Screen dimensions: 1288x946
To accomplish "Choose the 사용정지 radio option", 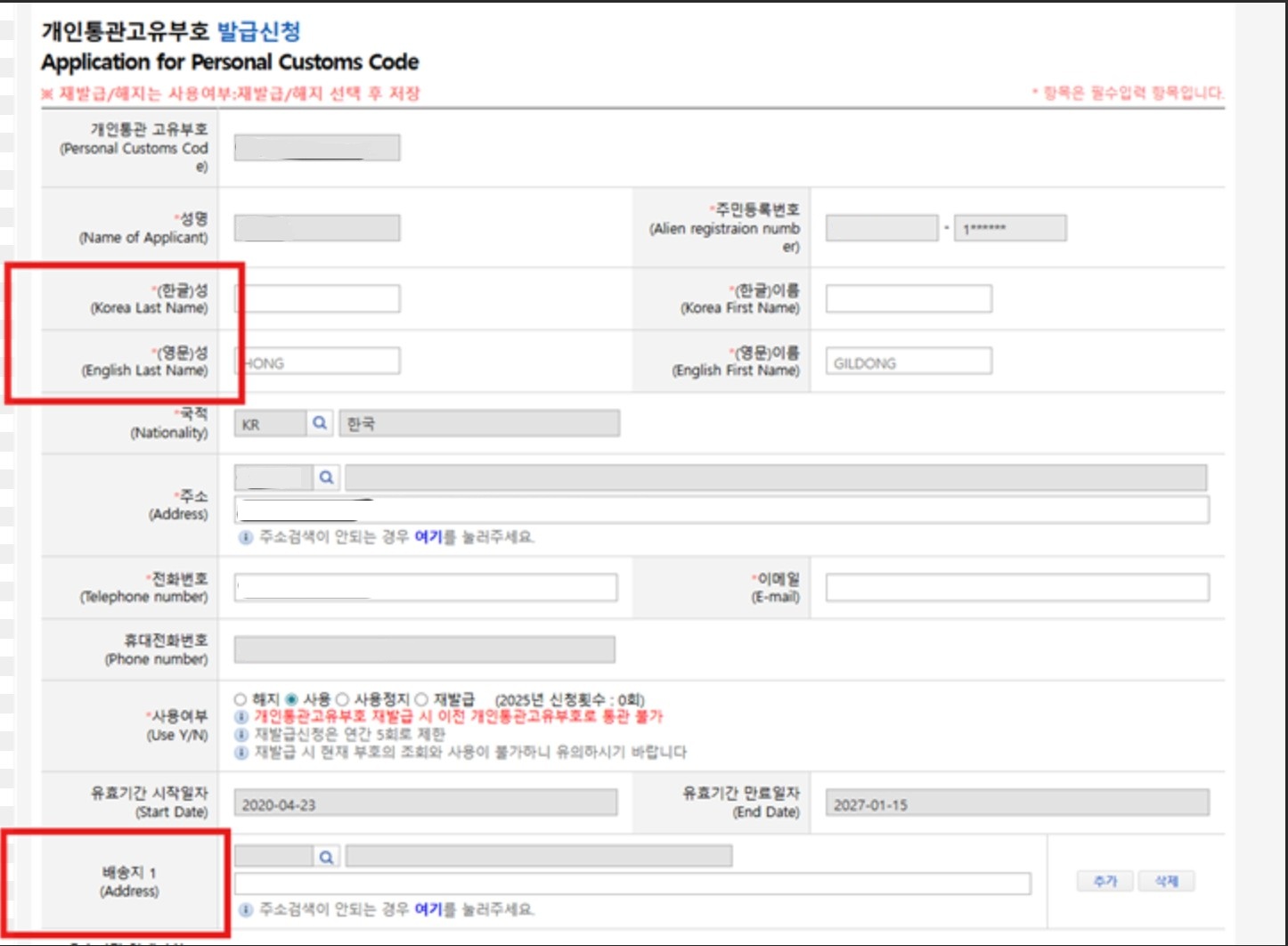I will point(342,699).
